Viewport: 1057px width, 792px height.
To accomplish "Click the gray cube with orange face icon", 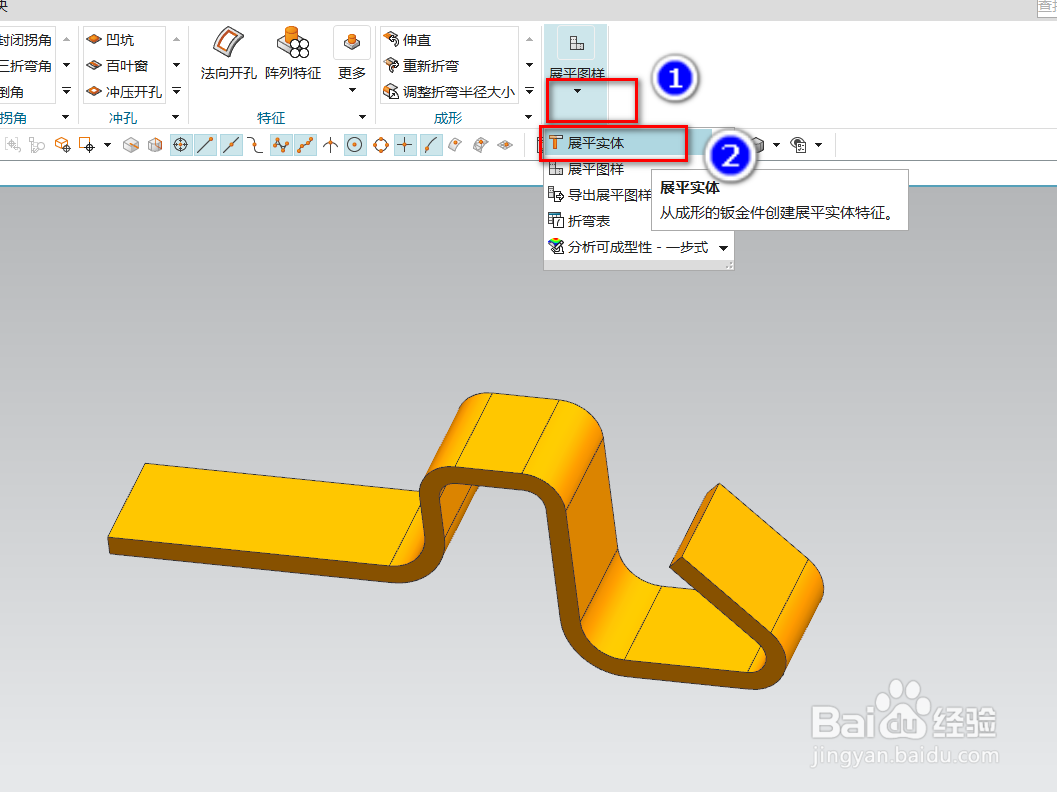I will [155, 145].
